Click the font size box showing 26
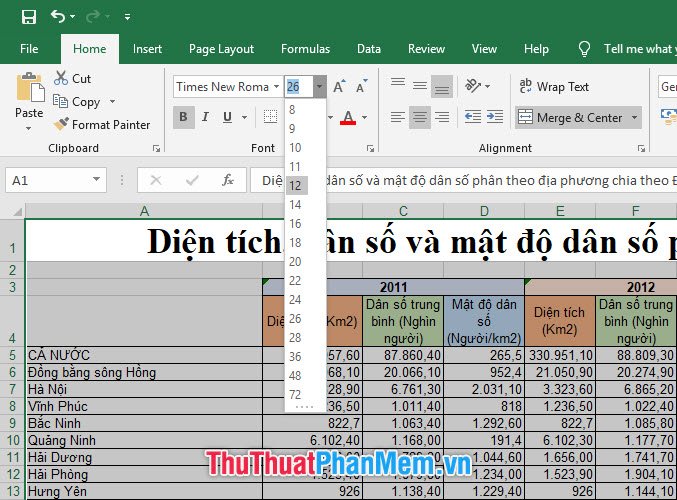This screenshot has width=677, height=500. (x=298, y=87)
